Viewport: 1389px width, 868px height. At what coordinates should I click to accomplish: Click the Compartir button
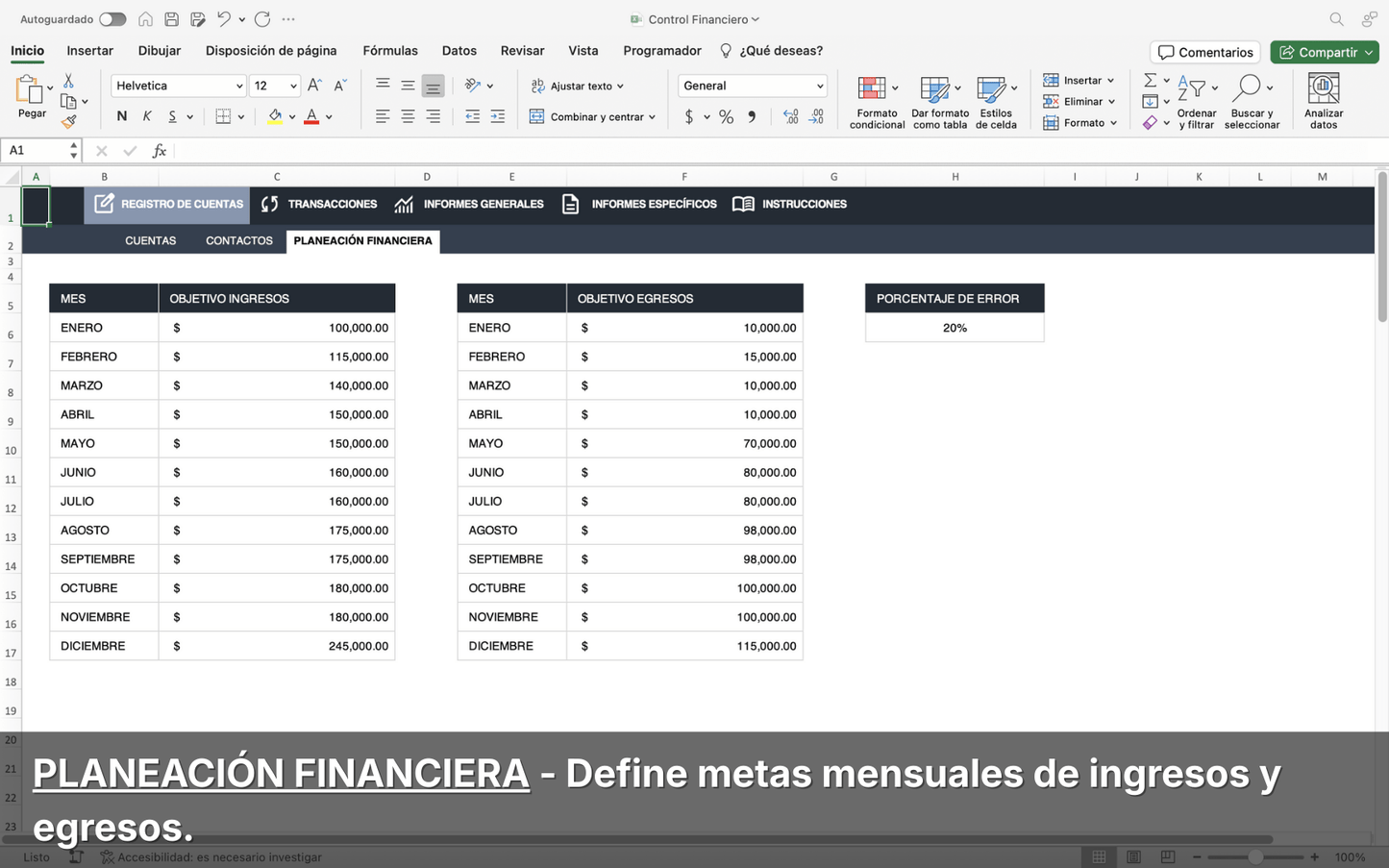click(x=1325, y=52)
